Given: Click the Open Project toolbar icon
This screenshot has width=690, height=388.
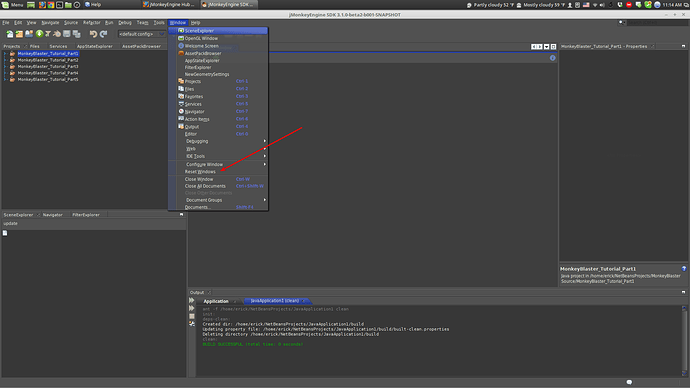Looking at the screenshot, I should click(29, 34).
